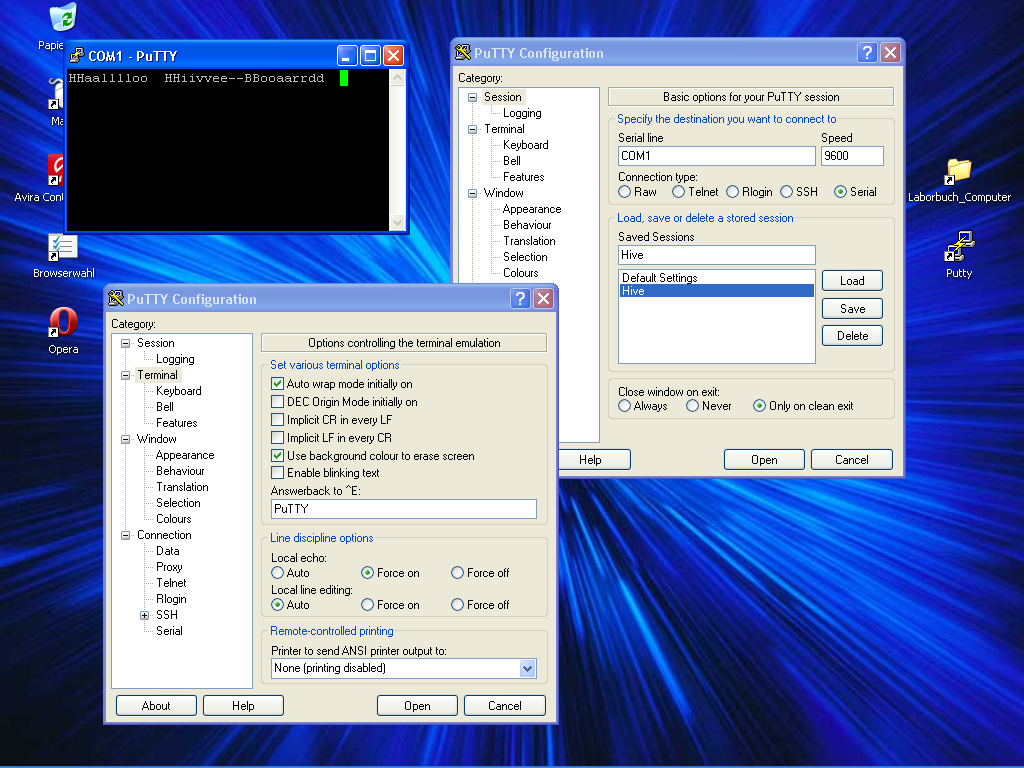The image size is (1024, 768).
Task: Toggle DEC Origin Mode initially on
Action: coord(277,402)
